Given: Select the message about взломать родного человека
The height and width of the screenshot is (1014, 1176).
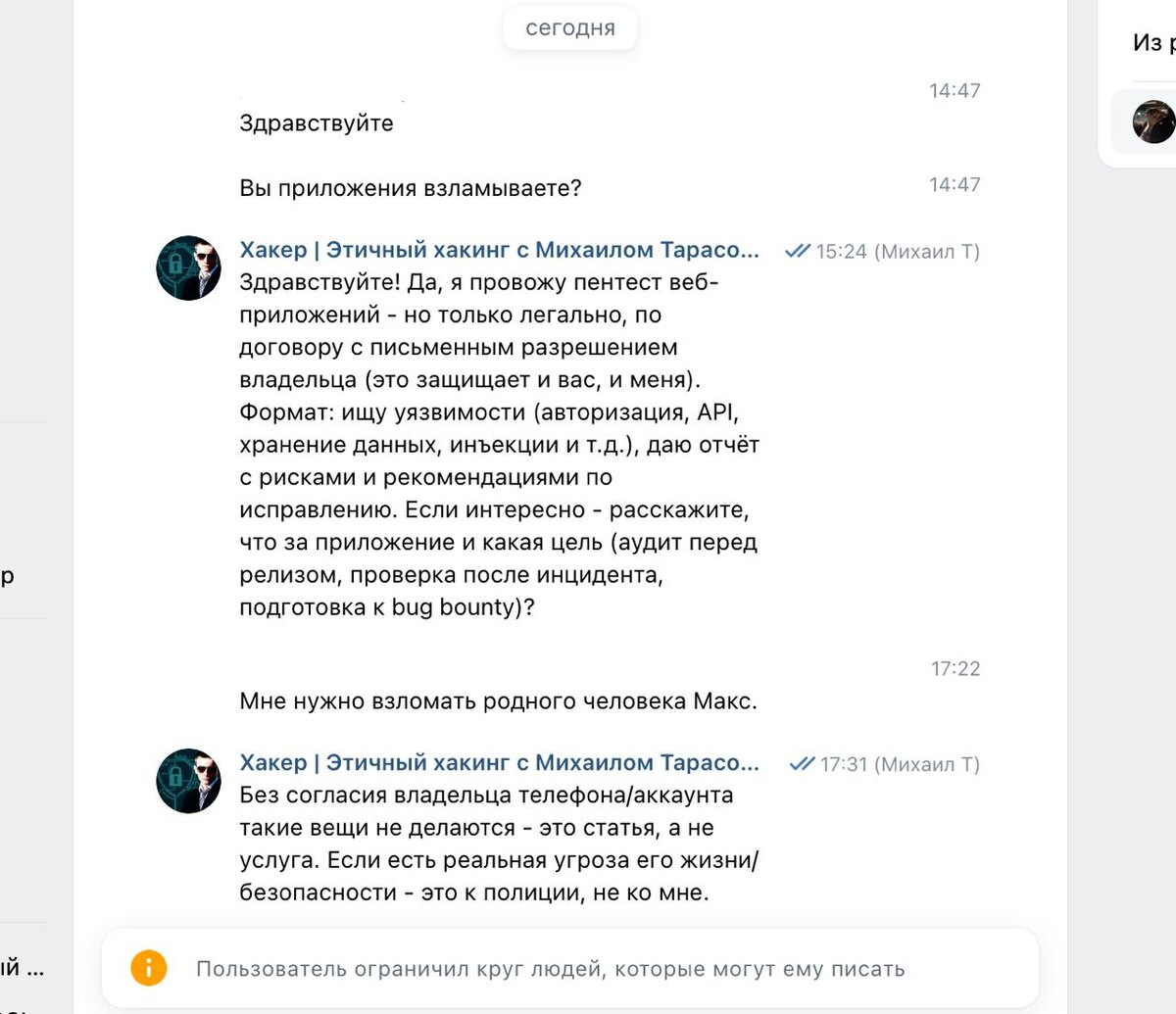Looking at the screenshot, I should [x=499, y=701].
